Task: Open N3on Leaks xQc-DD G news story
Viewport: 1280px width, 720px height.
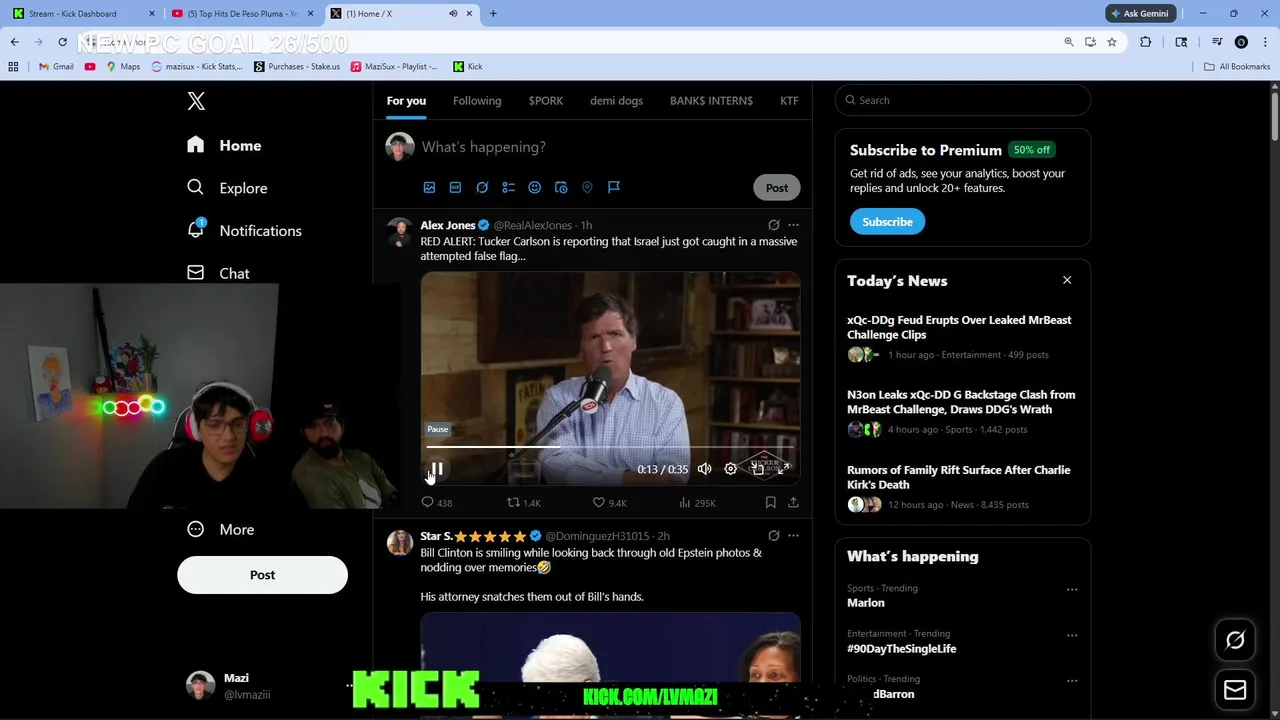Action: coord(962,412)
